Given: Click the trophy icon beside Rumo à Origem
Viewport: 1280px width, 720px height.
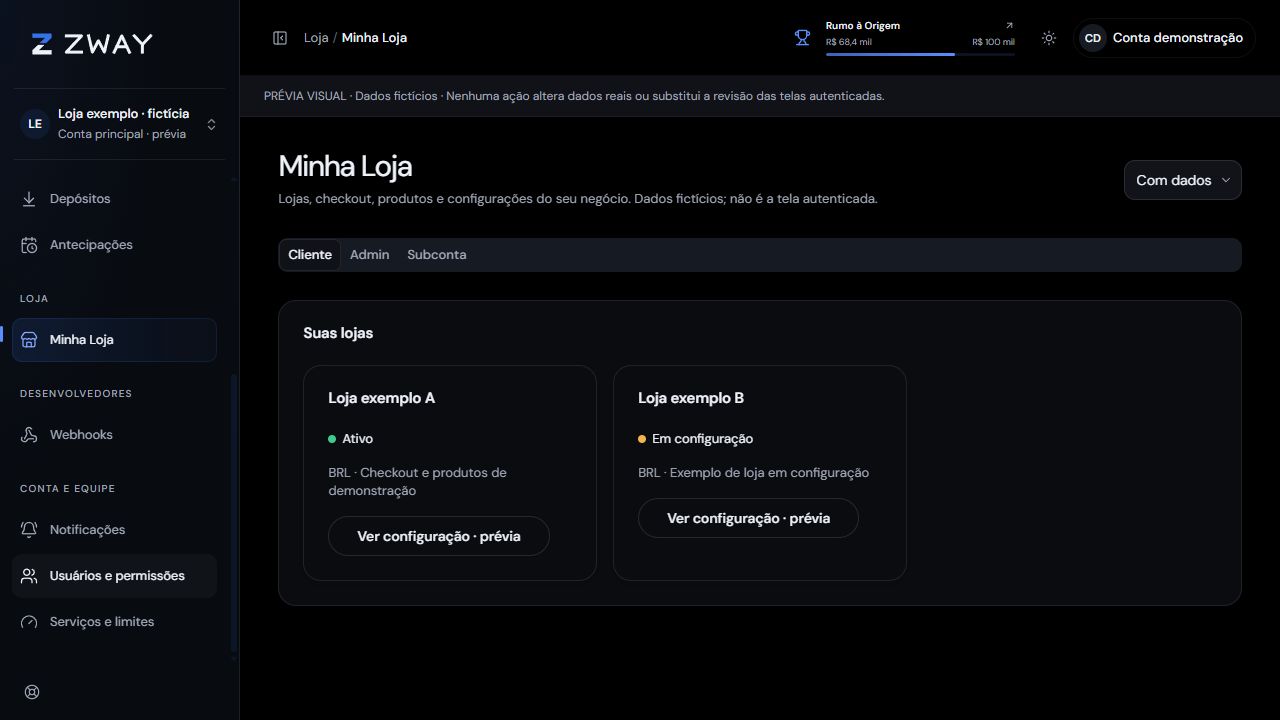Looking at the screenshot, I should [x=802, y=38].
